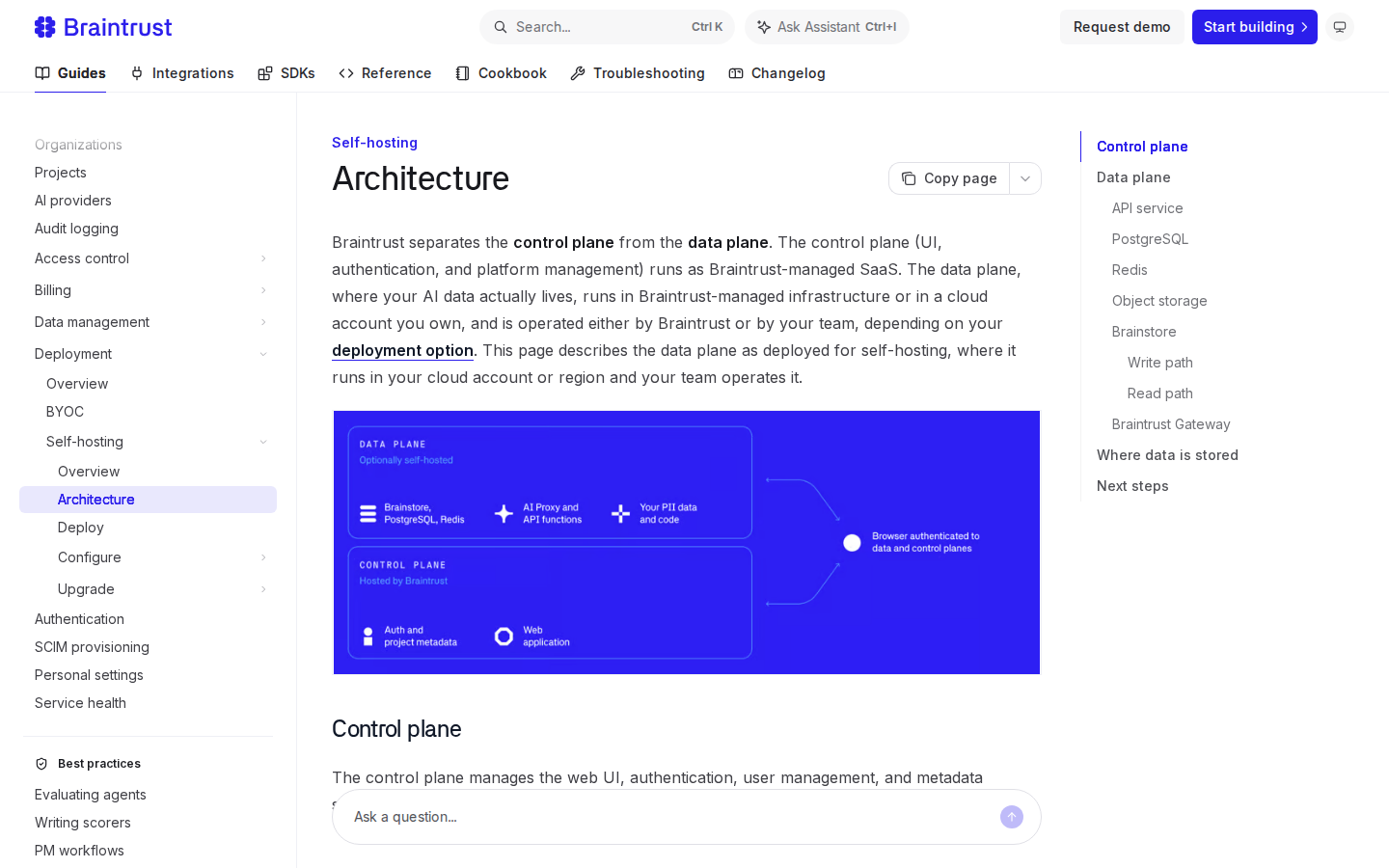Collapse the Deployment section chevron
Image resolution: width=1389 pixels, height=868 pixels.
pos(263,354)
